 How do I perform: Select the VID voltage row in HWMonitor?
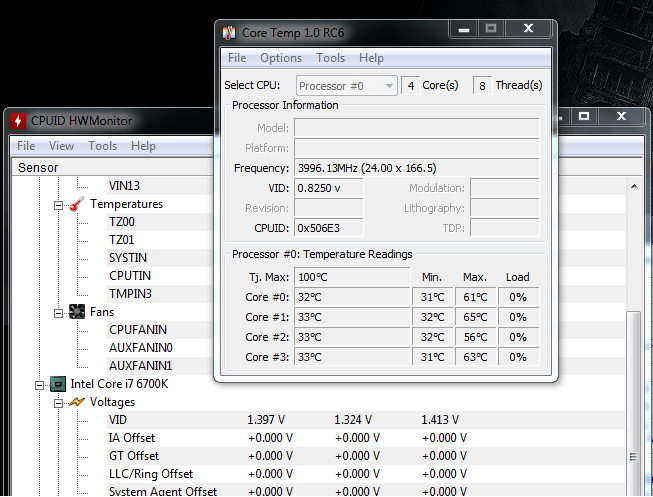(366, 420)
